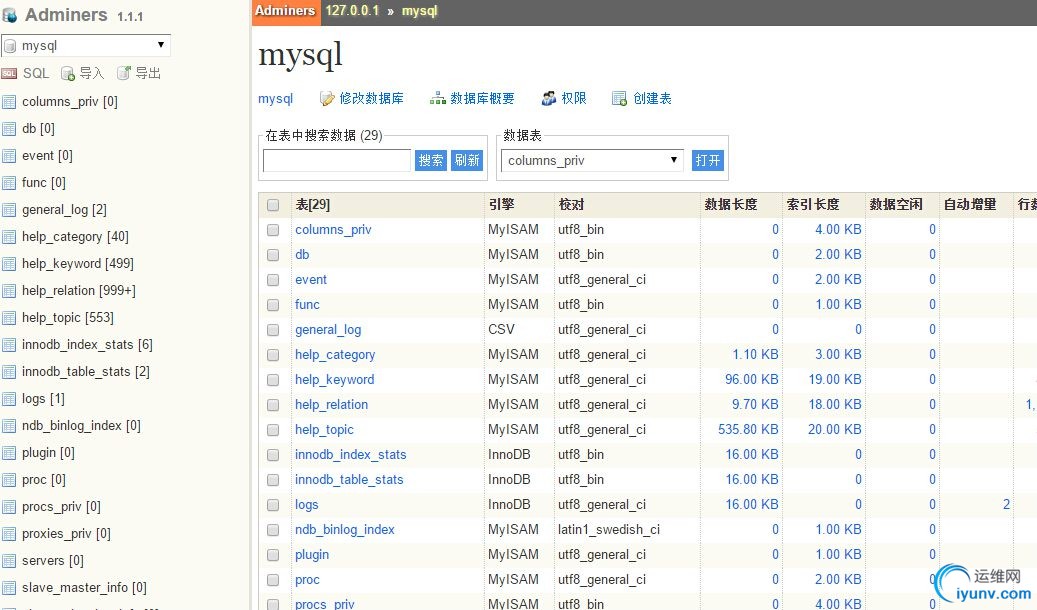Check the func row checkbox
This screenshot has width=1037, height=610.
(273, 306)
